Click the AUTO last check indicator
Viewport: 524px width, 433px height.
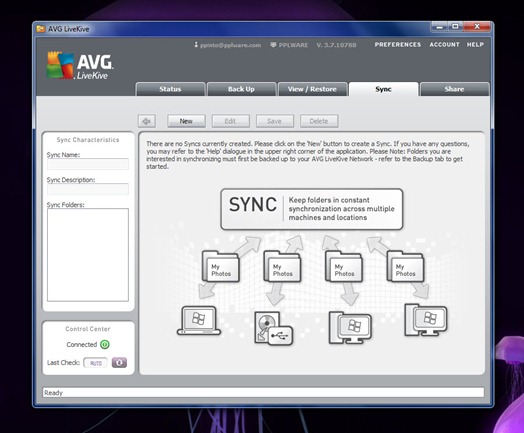(96, 363)
